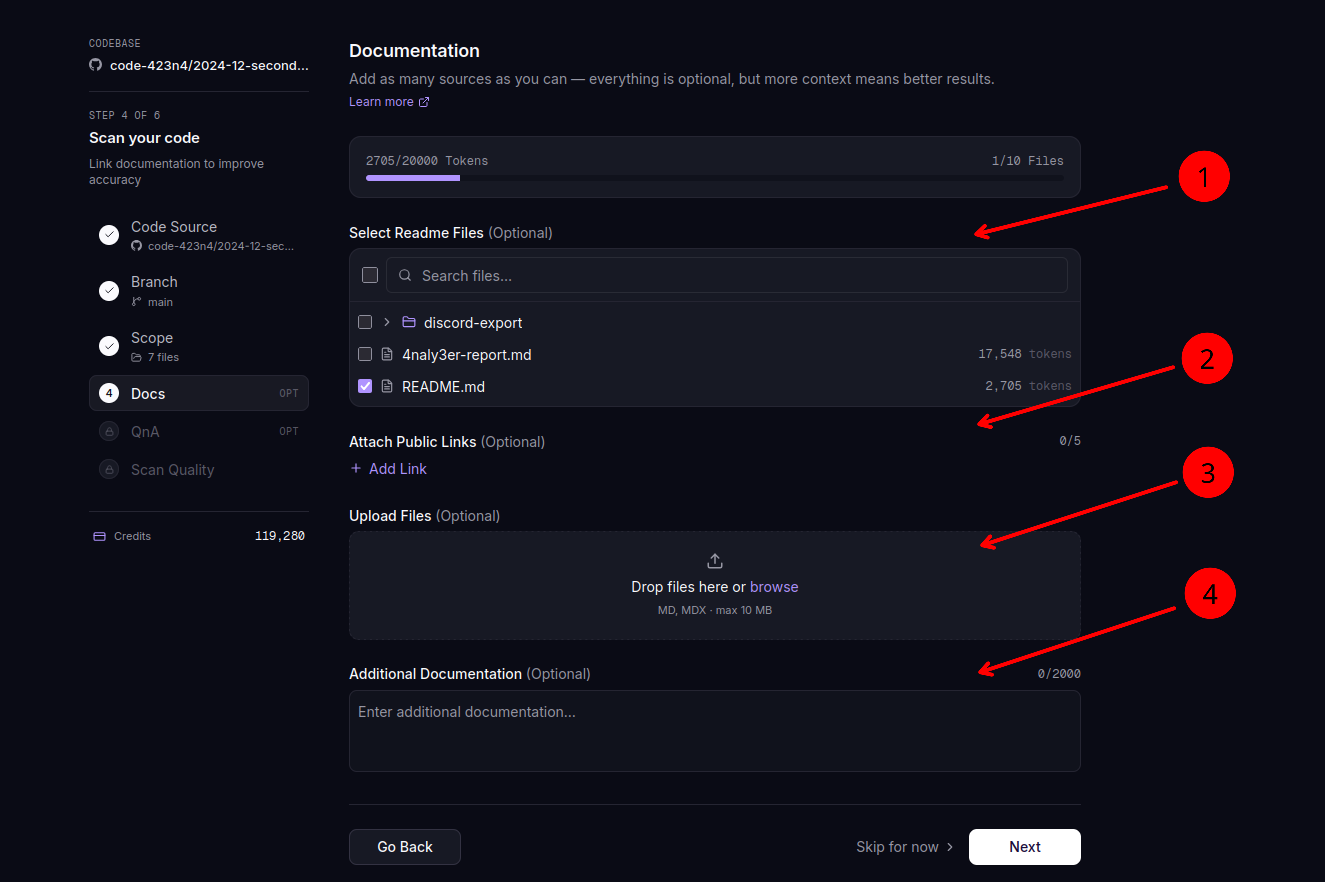Click the Go Back button
Screen dimensions: 1325x882
405,847
